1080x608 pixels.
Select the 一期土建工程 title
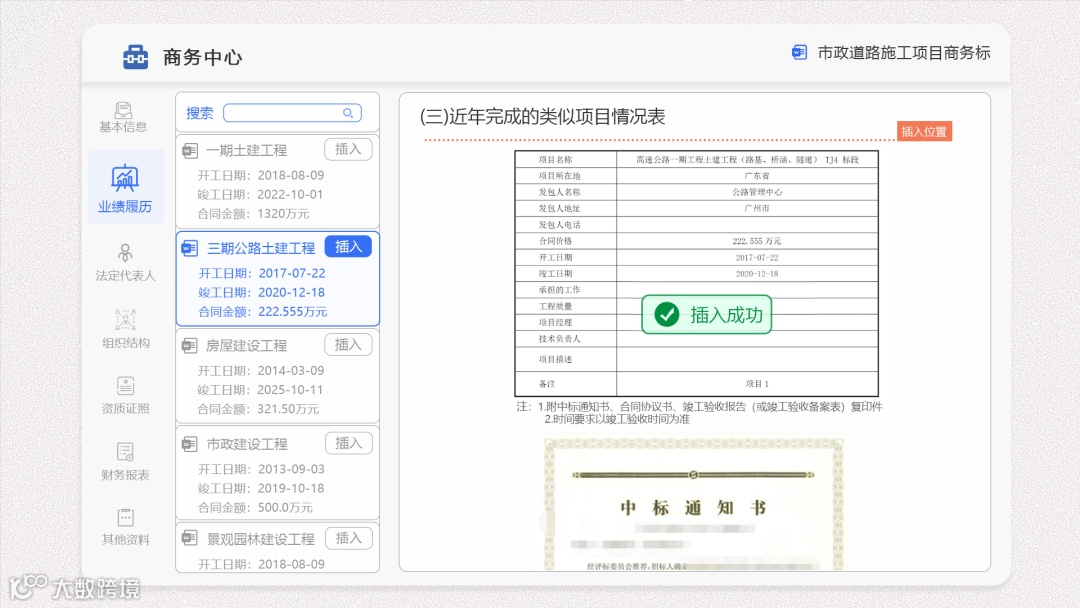(x=247, y=150)
